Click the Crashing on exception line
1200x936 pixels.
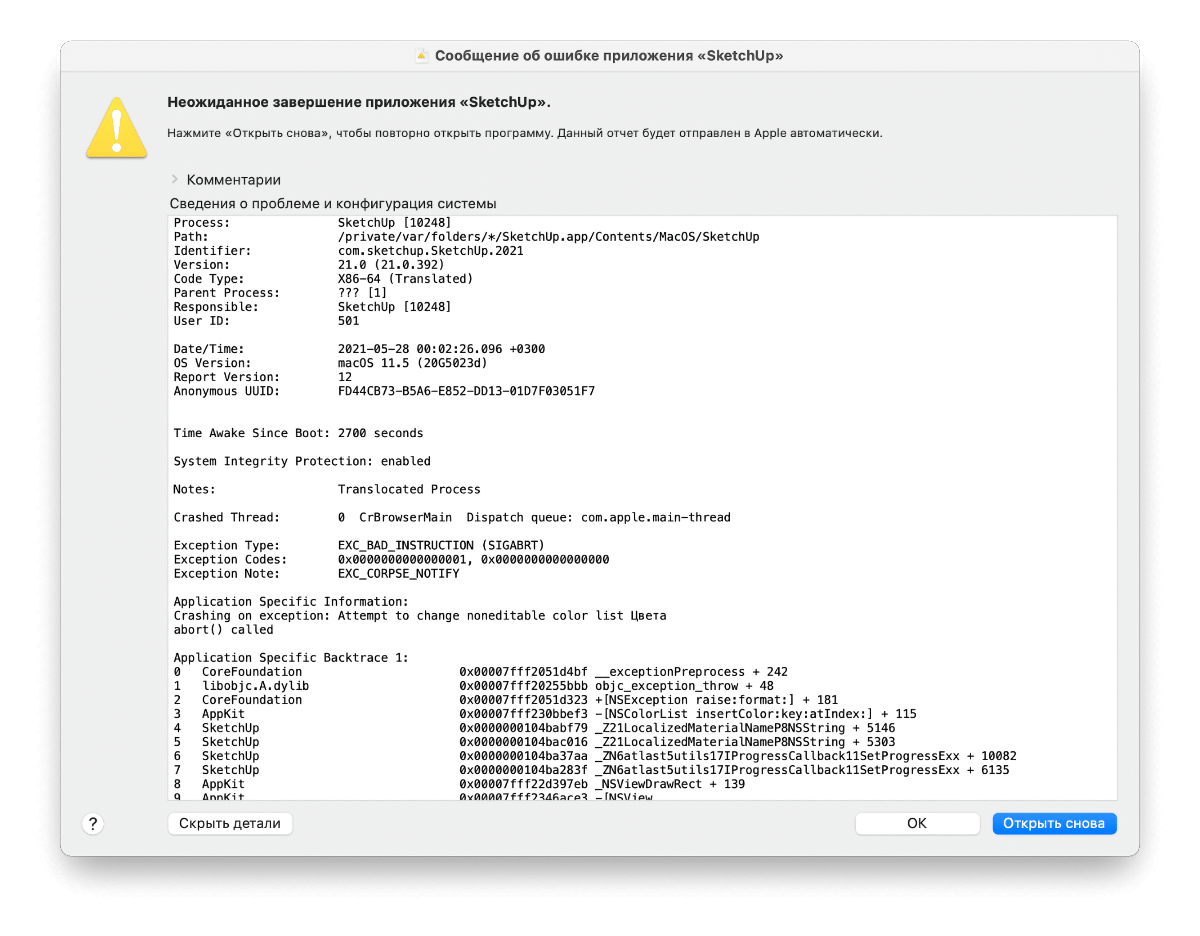[x=420, y=615]
